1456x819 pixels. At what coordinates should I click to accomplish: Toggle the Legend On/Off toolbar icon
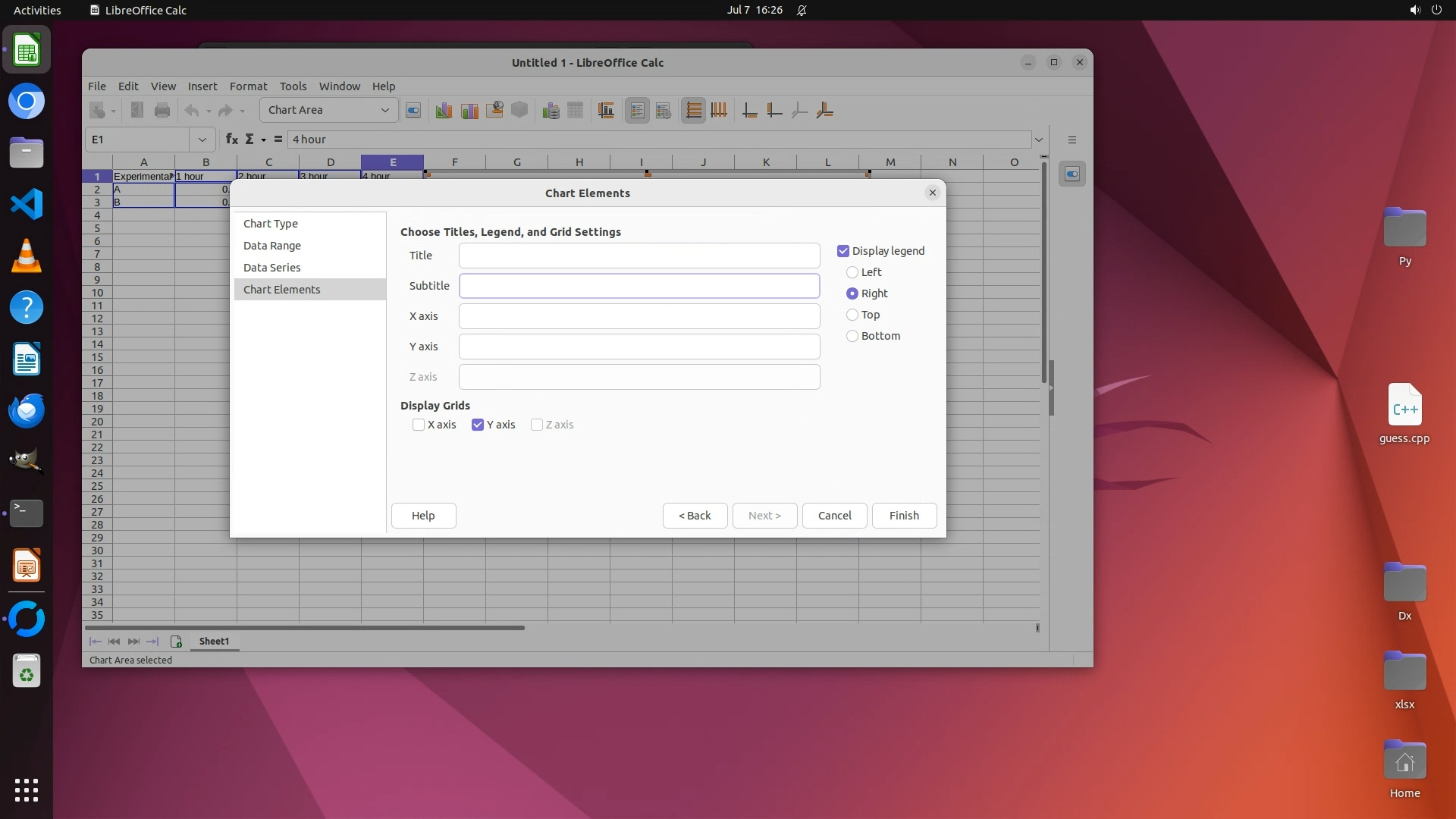pos(637,111)
